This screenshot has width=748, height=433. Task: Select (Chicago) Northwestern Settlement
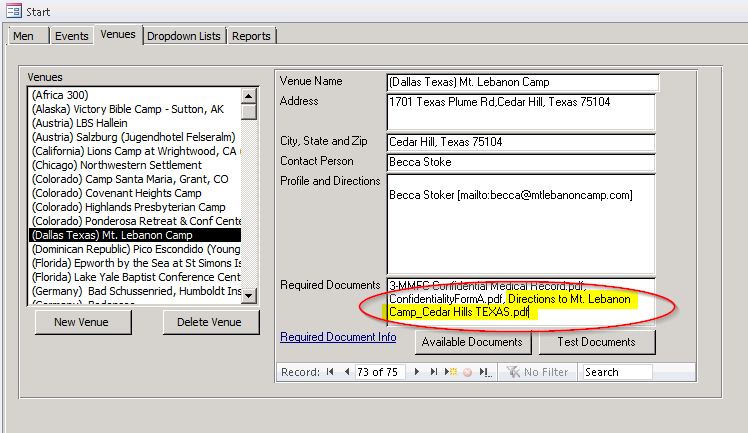click(x=135, y=165)
